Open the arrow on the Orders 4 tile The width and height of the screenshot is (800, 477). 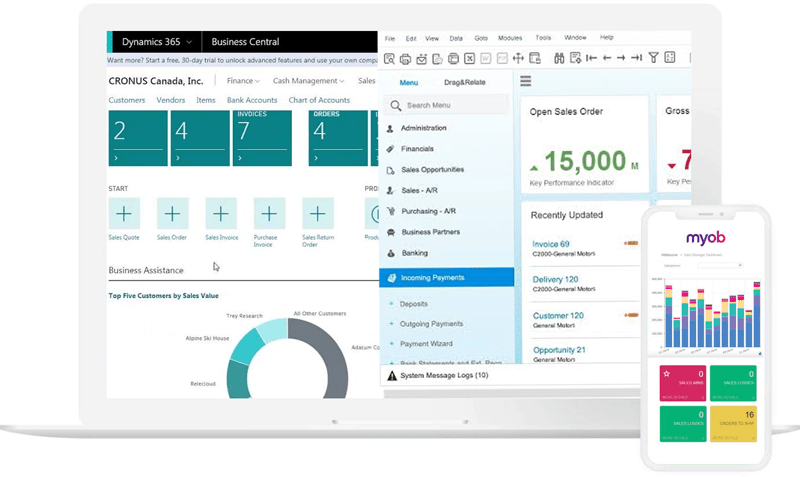coord(316,158)
